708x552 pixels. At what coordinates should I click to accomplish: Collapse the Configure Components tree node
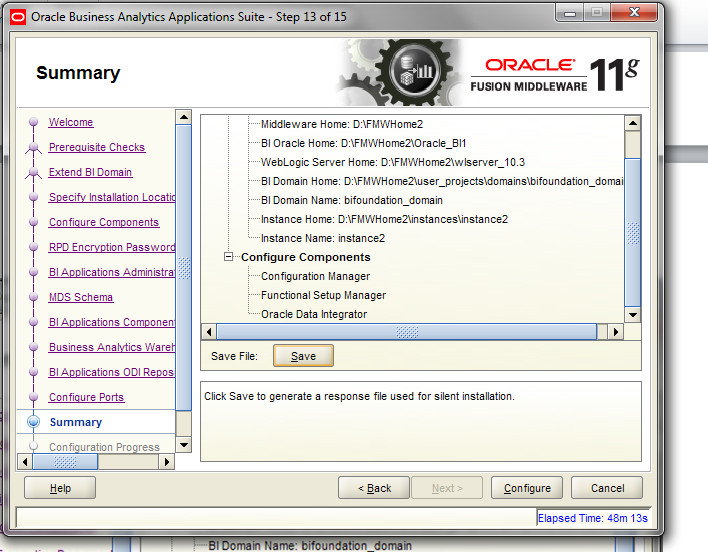[x=228, y=257]
